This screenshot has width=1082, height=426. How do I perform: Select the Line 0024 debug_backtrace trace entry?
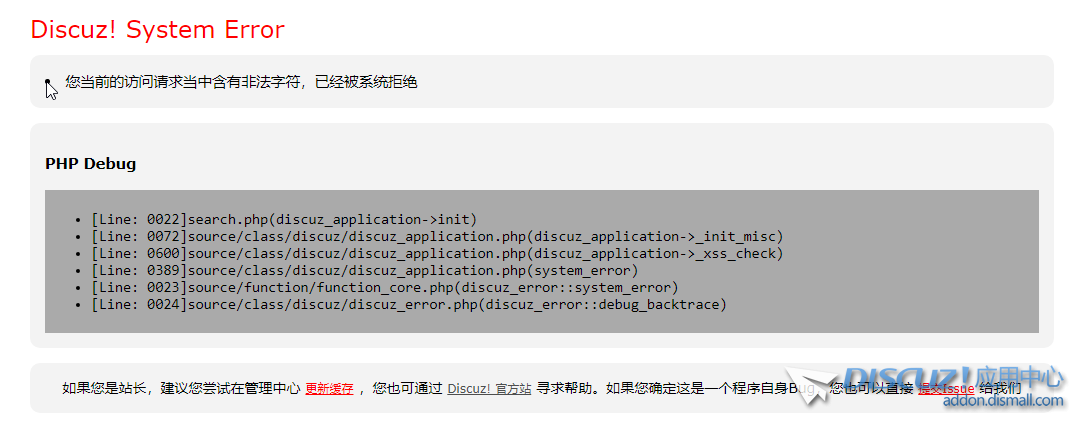click(x=408, y=304)
